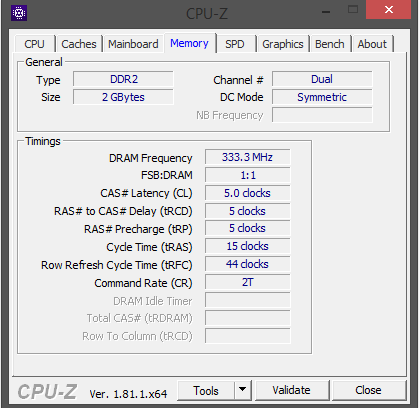Go to the SPD tab
The image size is (420, 408).
point(235,44)
